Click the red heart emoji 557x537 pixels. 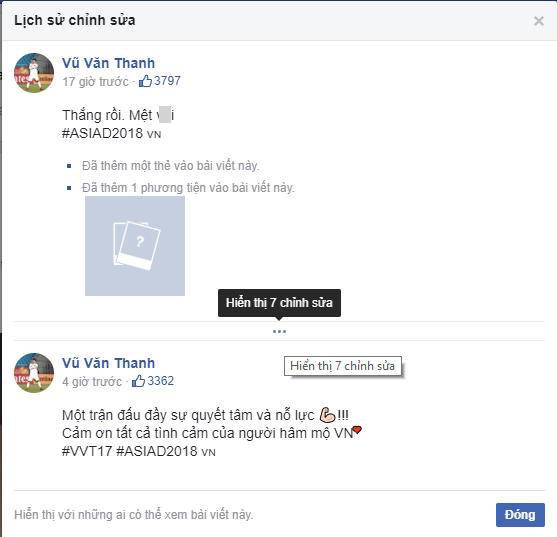357,430
